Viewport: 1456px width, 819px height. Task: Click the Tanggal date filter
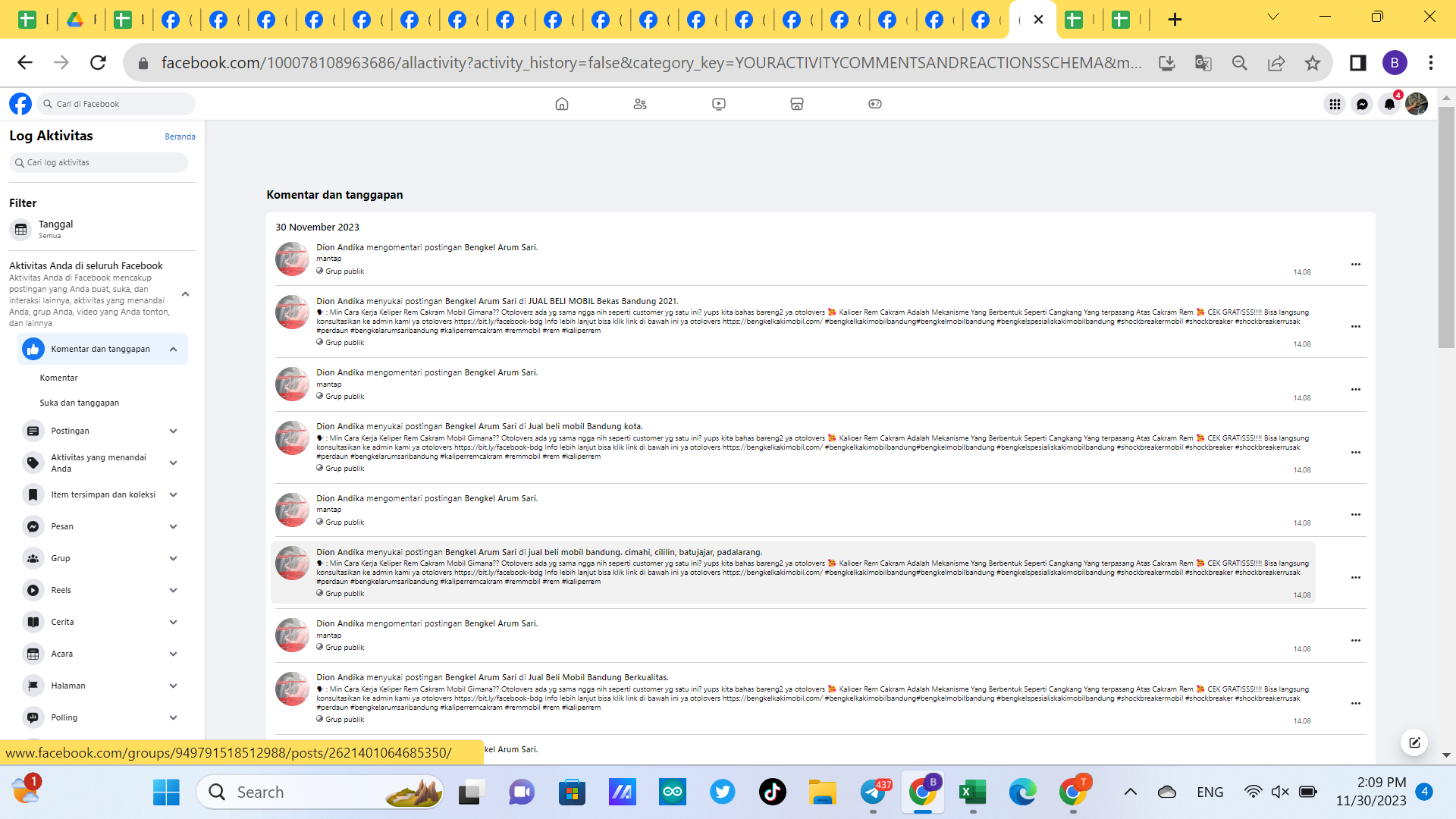coord(55,229)
